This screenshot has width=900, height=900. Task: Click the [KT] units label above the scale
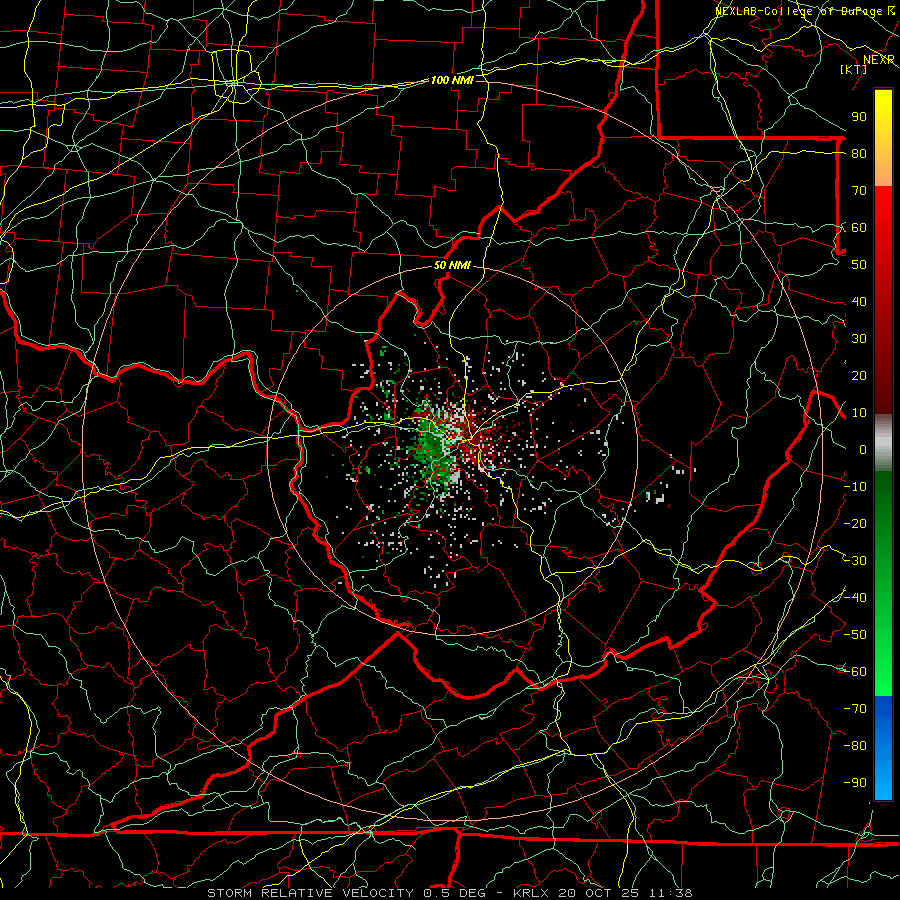coord(853,69)
